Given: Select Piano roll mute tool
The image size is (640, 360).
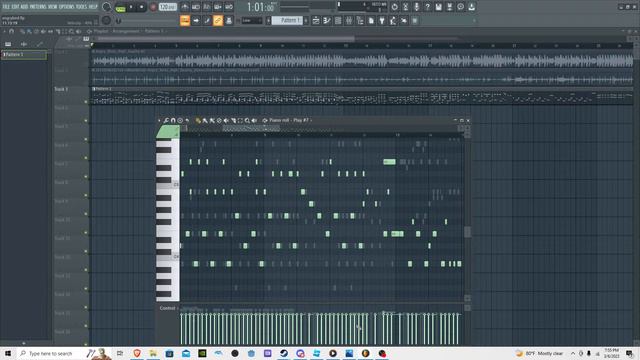Looking at the screenshot, I should [226, 120].
